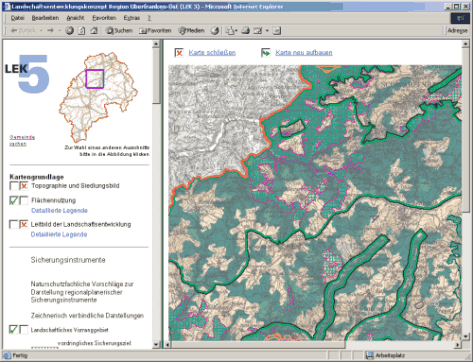Click the red X icon beside Karte schließen
Screen dimensions: 473x362
[179, 53]
